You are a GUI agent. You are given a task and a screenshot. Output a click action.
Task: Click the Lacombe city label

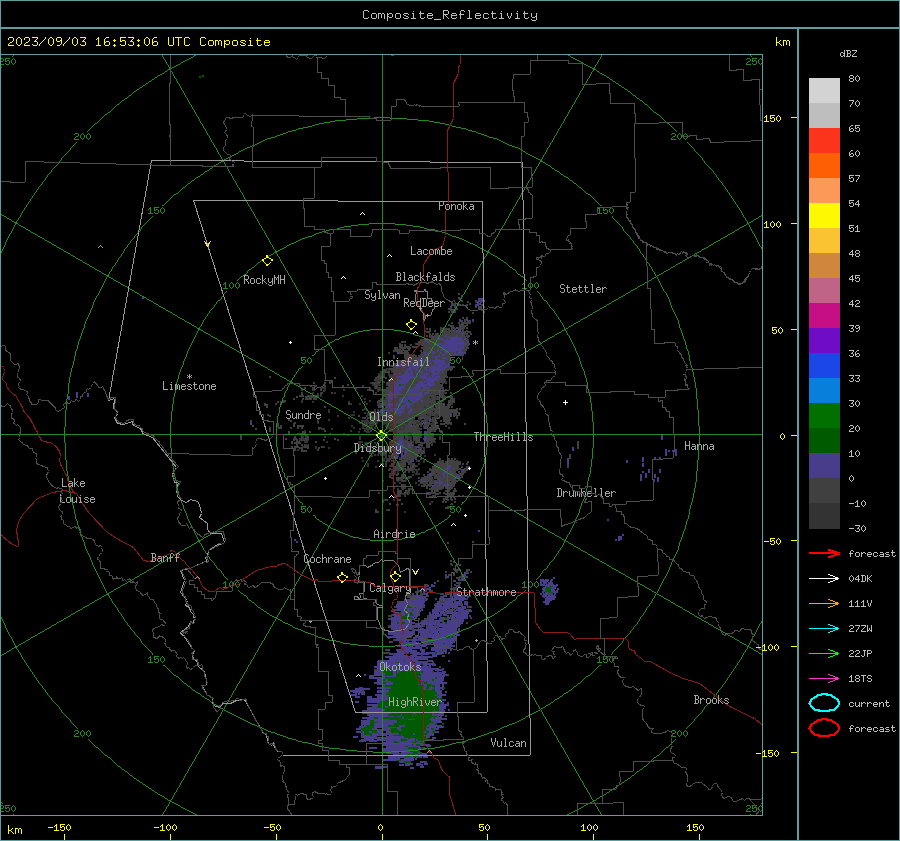(431, 251)
